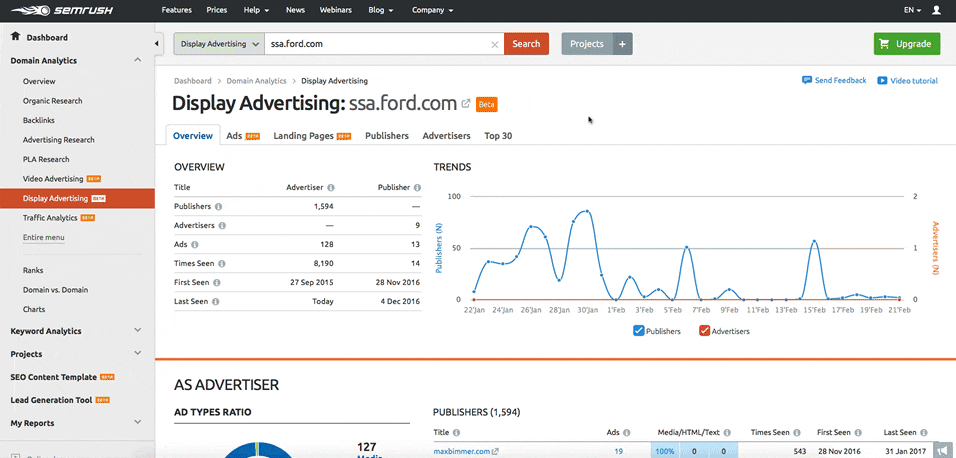Open the Publishers tab
Viewport: 956px width, 458px height.
point(386,135)
